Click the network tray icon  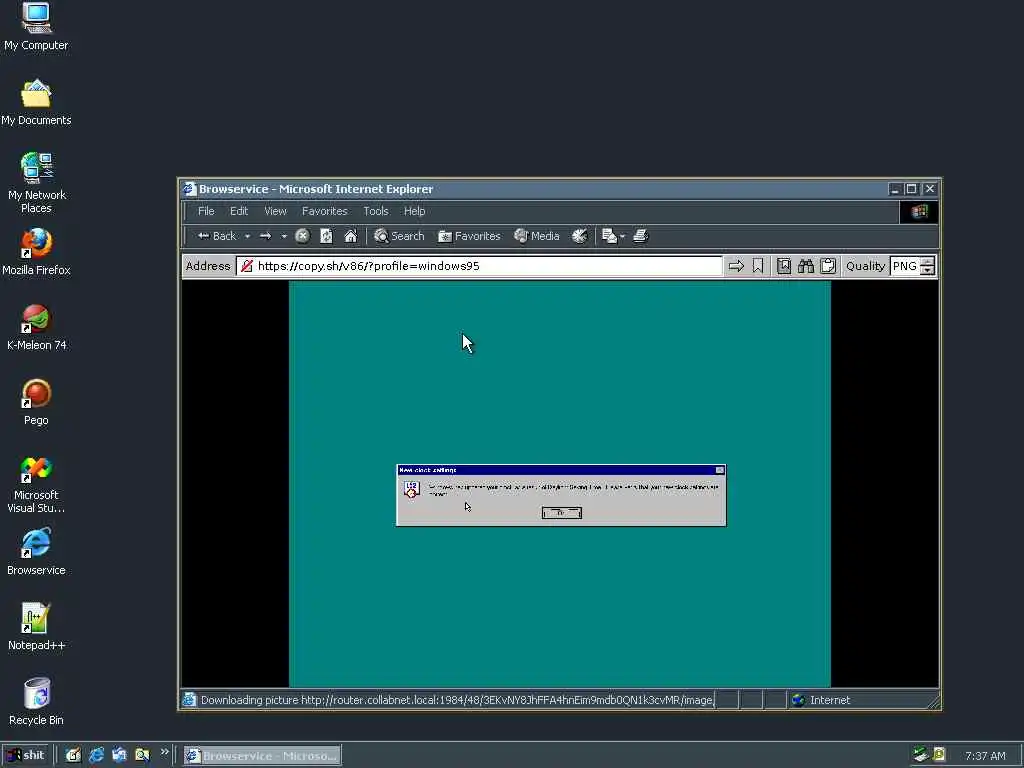point(921,755)
